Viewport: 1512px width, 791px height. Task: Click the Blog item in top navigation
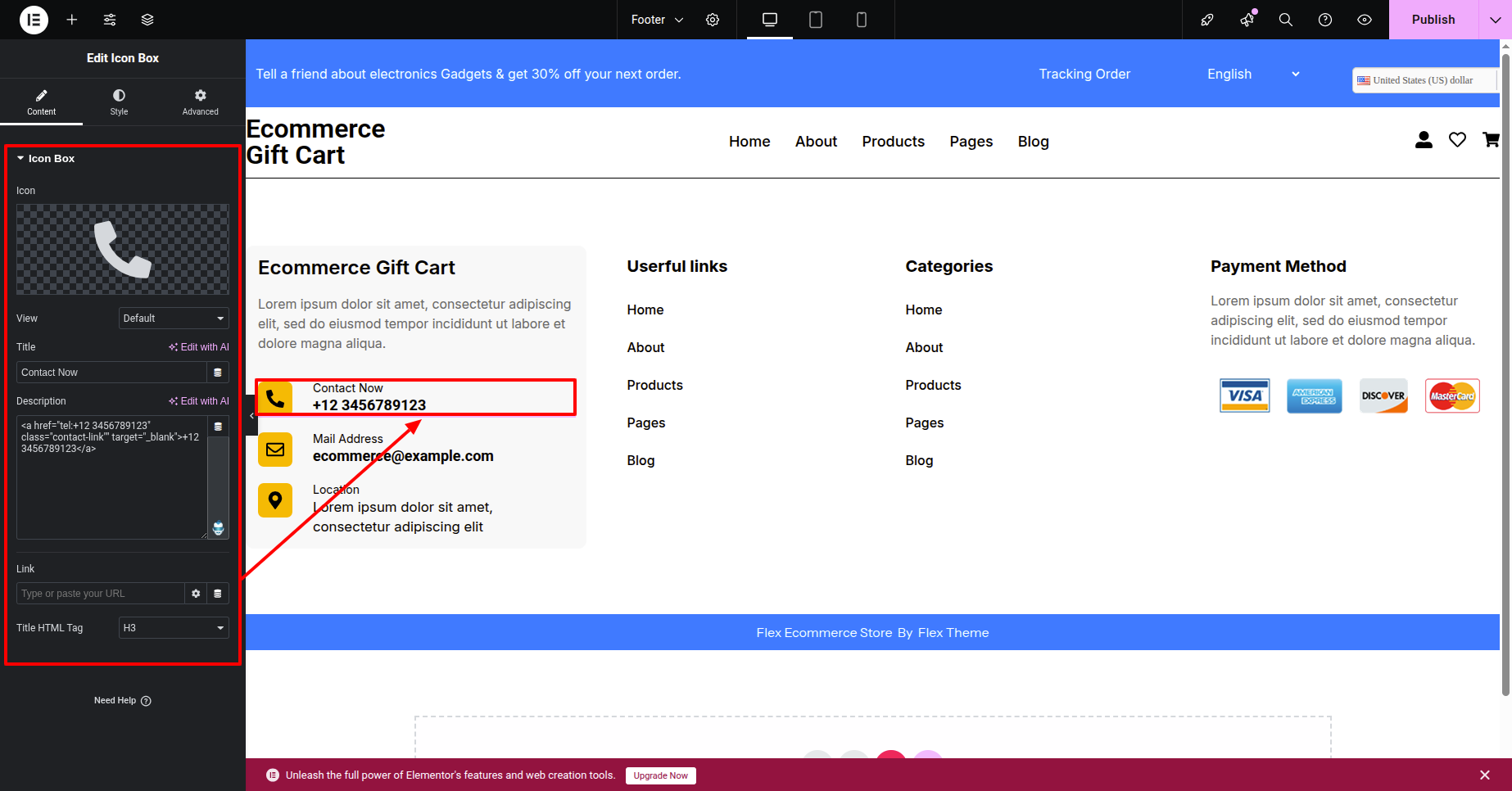click(x=1033, y=142)
